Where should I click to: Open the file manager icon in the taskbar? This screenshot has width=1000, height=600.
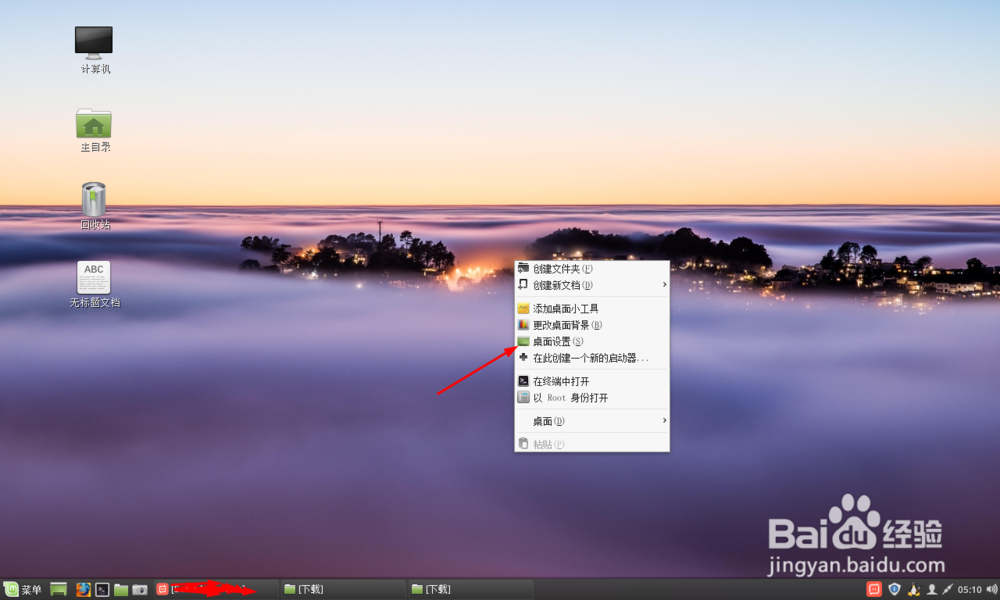(119, 589)
